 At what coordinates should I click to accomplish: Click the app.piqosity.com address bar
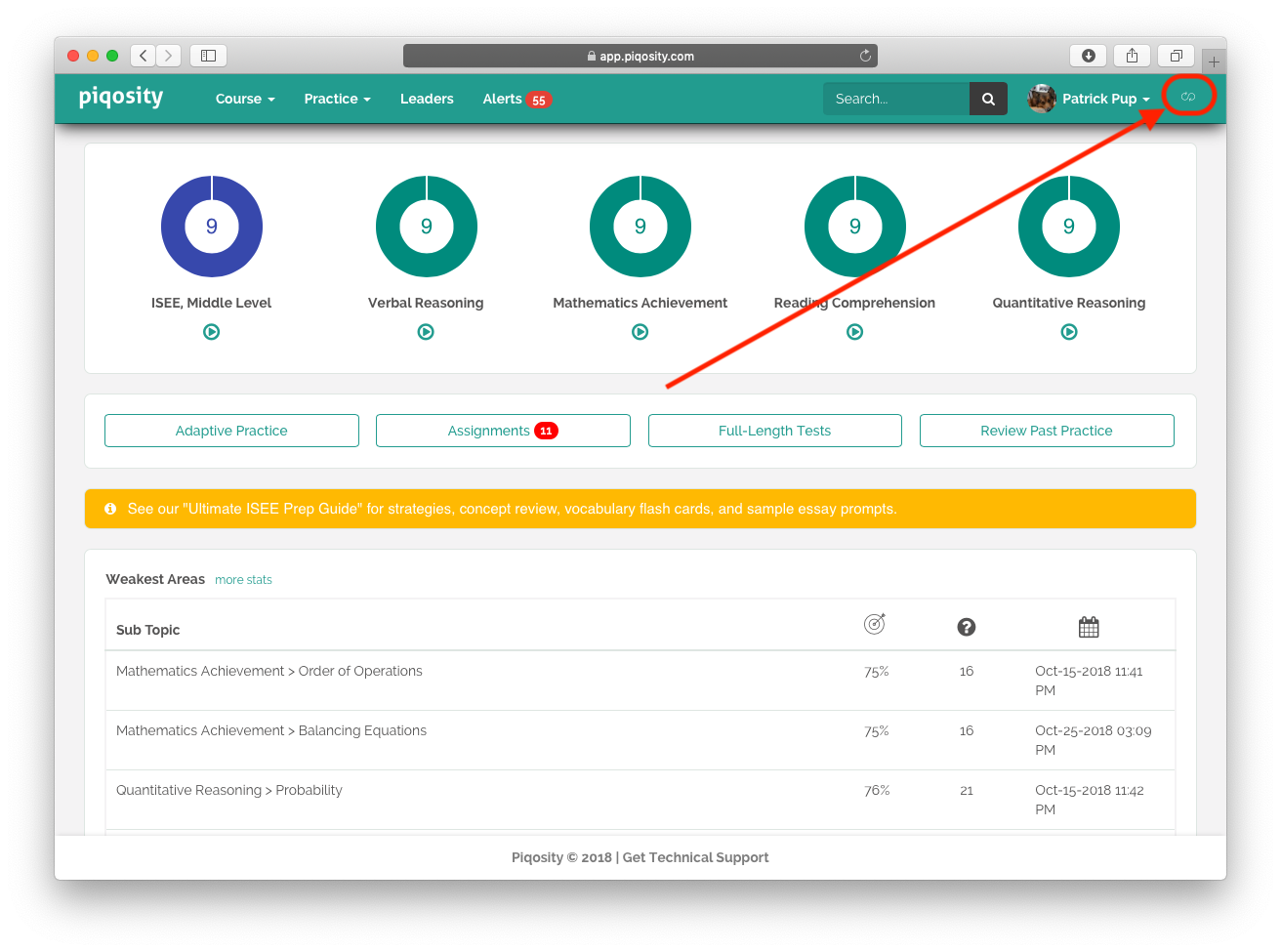coord(640,56)
